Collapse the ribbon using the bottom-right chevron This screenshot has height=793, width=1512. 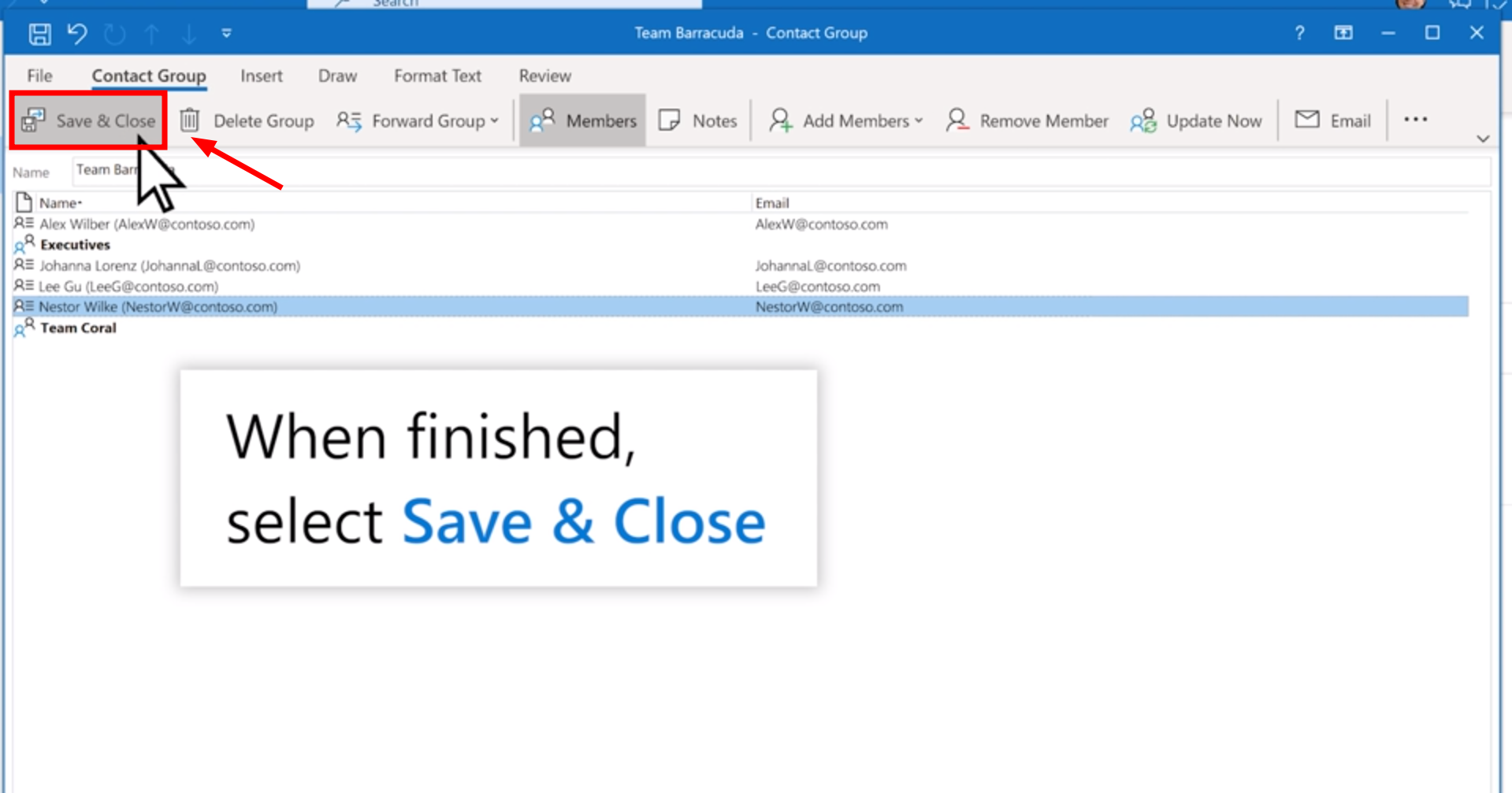point(1482,138)
